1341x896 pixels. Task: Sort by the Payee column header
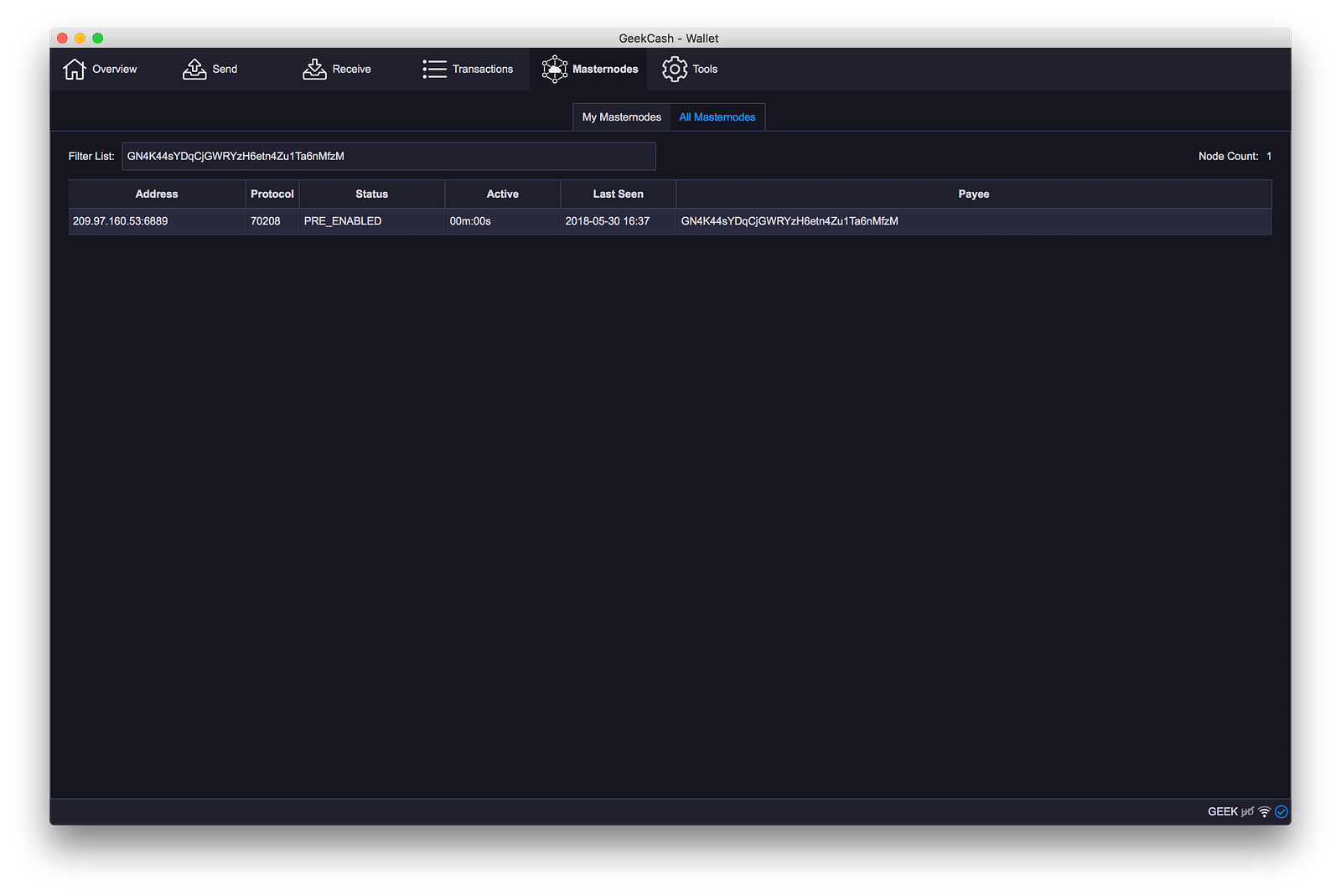pyautogui.click(x=974, y=194)
